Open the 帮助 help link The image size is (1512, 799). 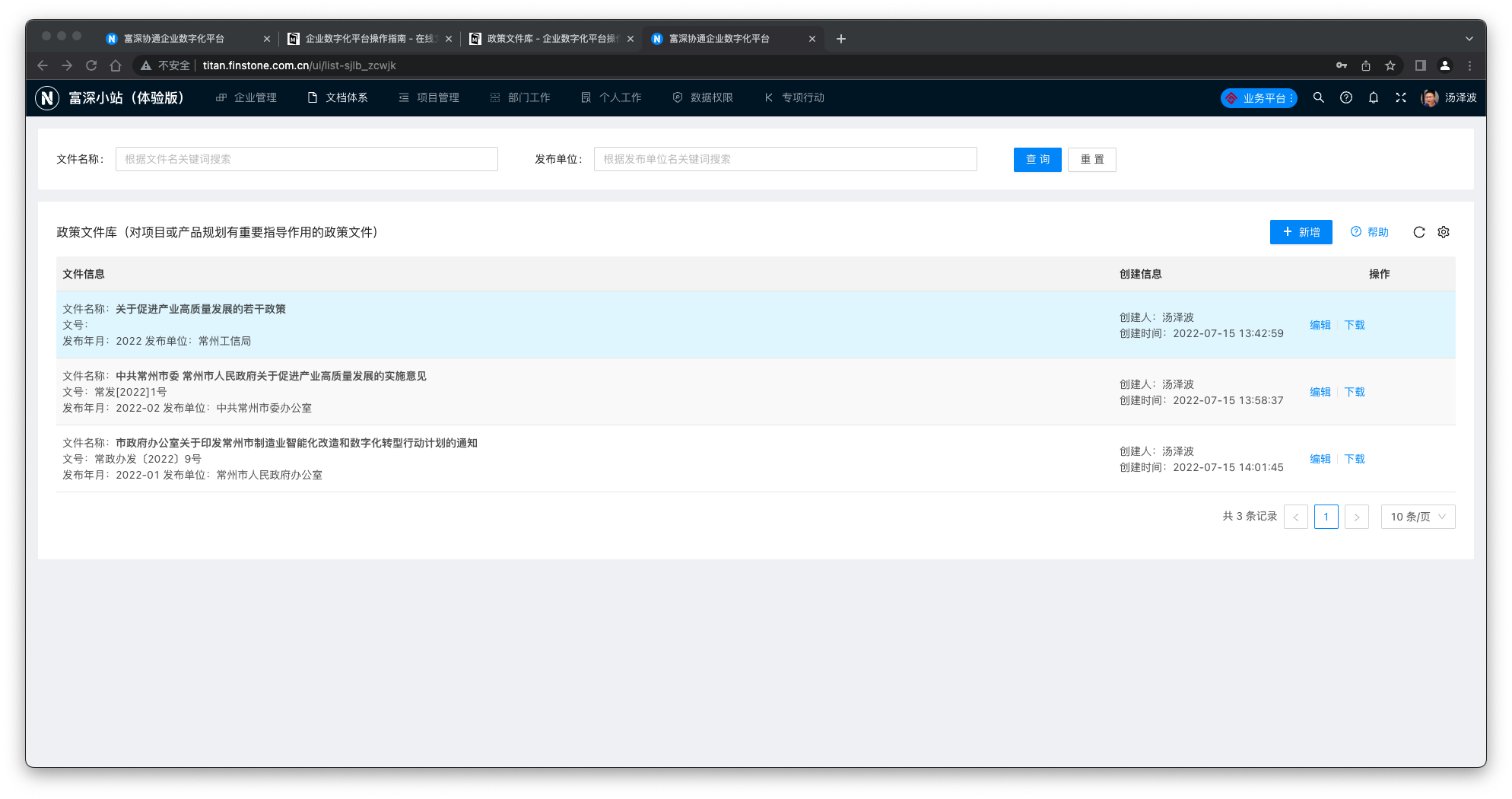coord(1369,232)
